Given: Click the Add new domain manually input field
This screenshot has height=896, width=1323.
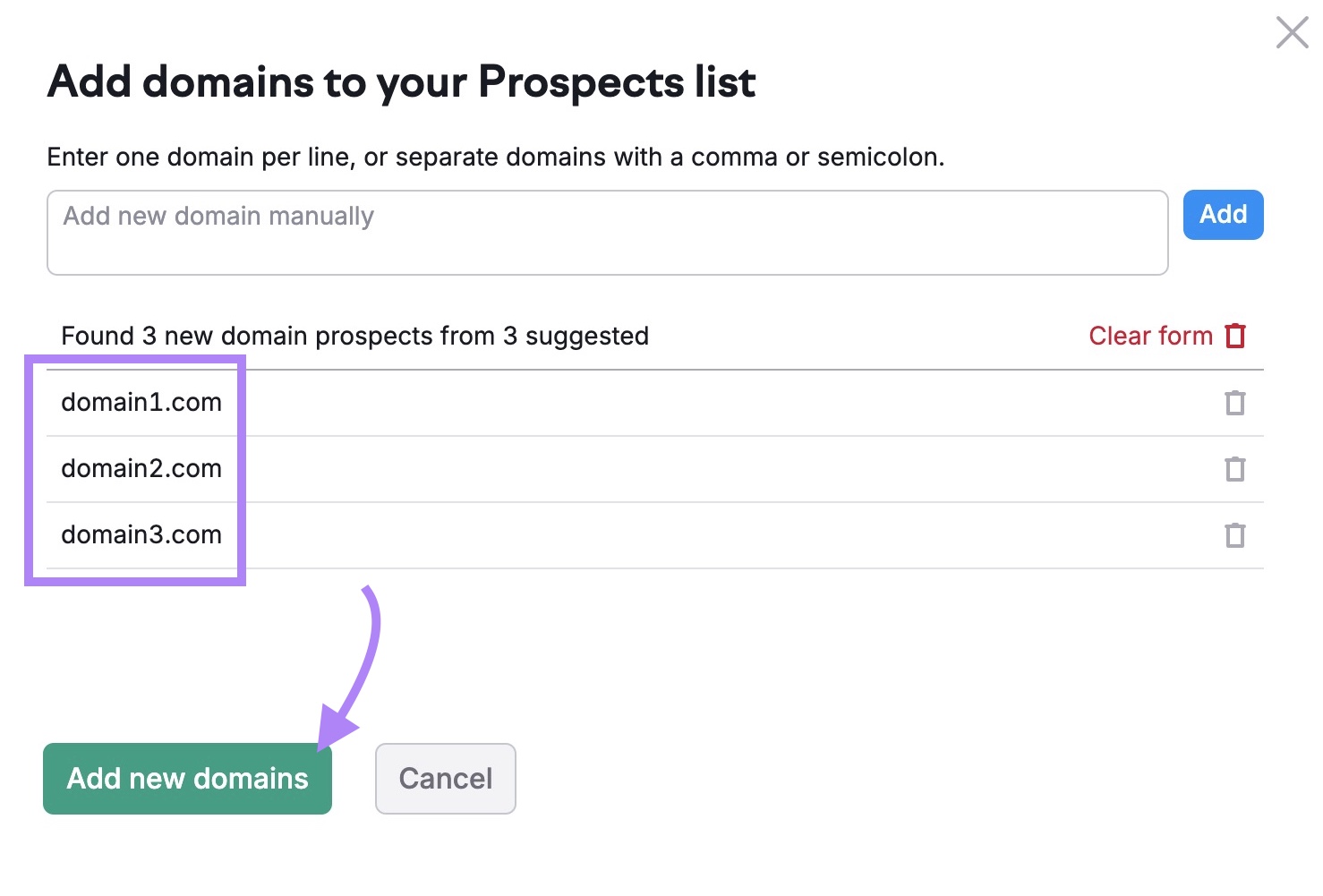Looking at the screenshot, I should click(607, 232).
